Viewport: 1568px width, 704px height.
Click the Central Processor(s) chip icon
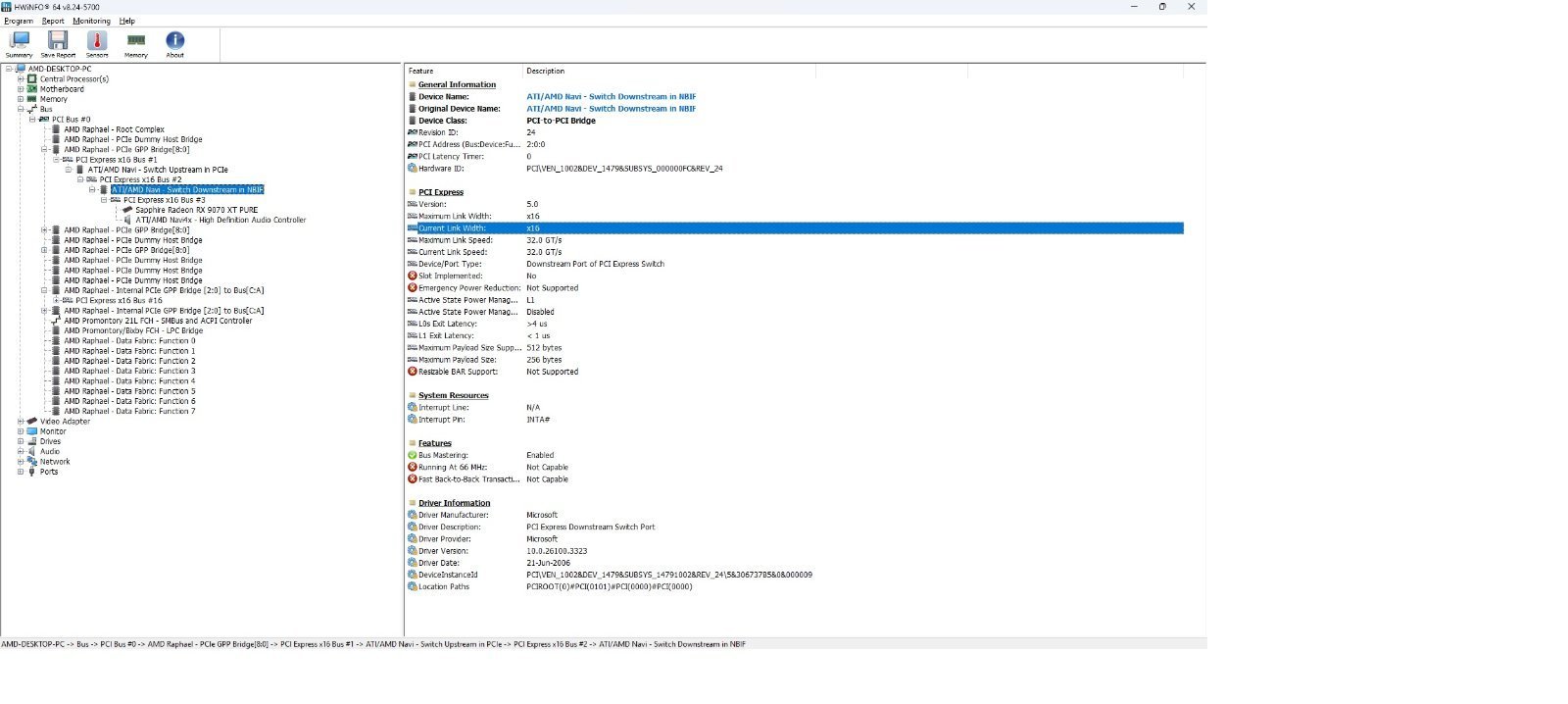coord(32,79)
